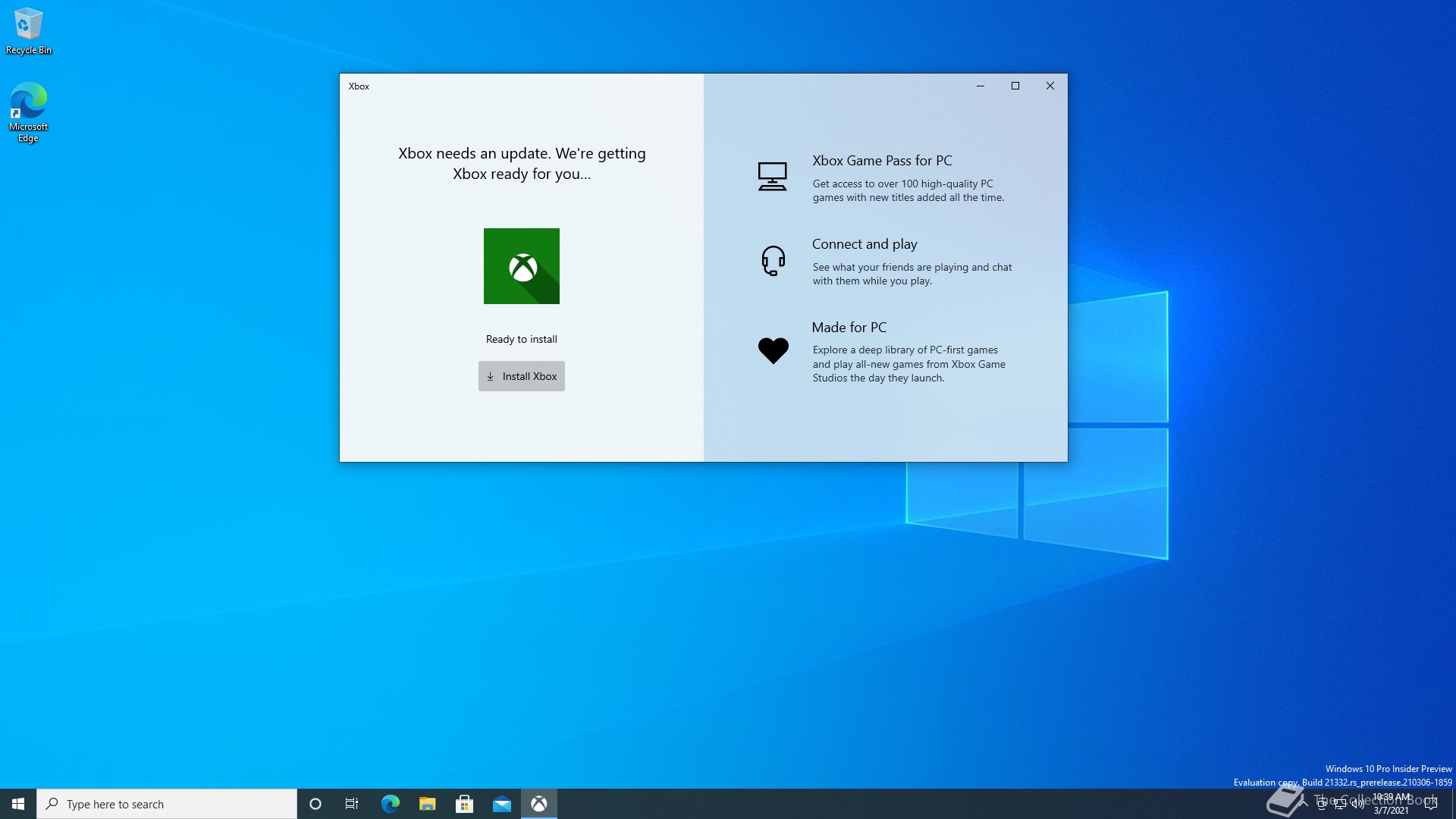
Task: Click the "Xbox Game Pass for PC" heading
Action: 882,161
